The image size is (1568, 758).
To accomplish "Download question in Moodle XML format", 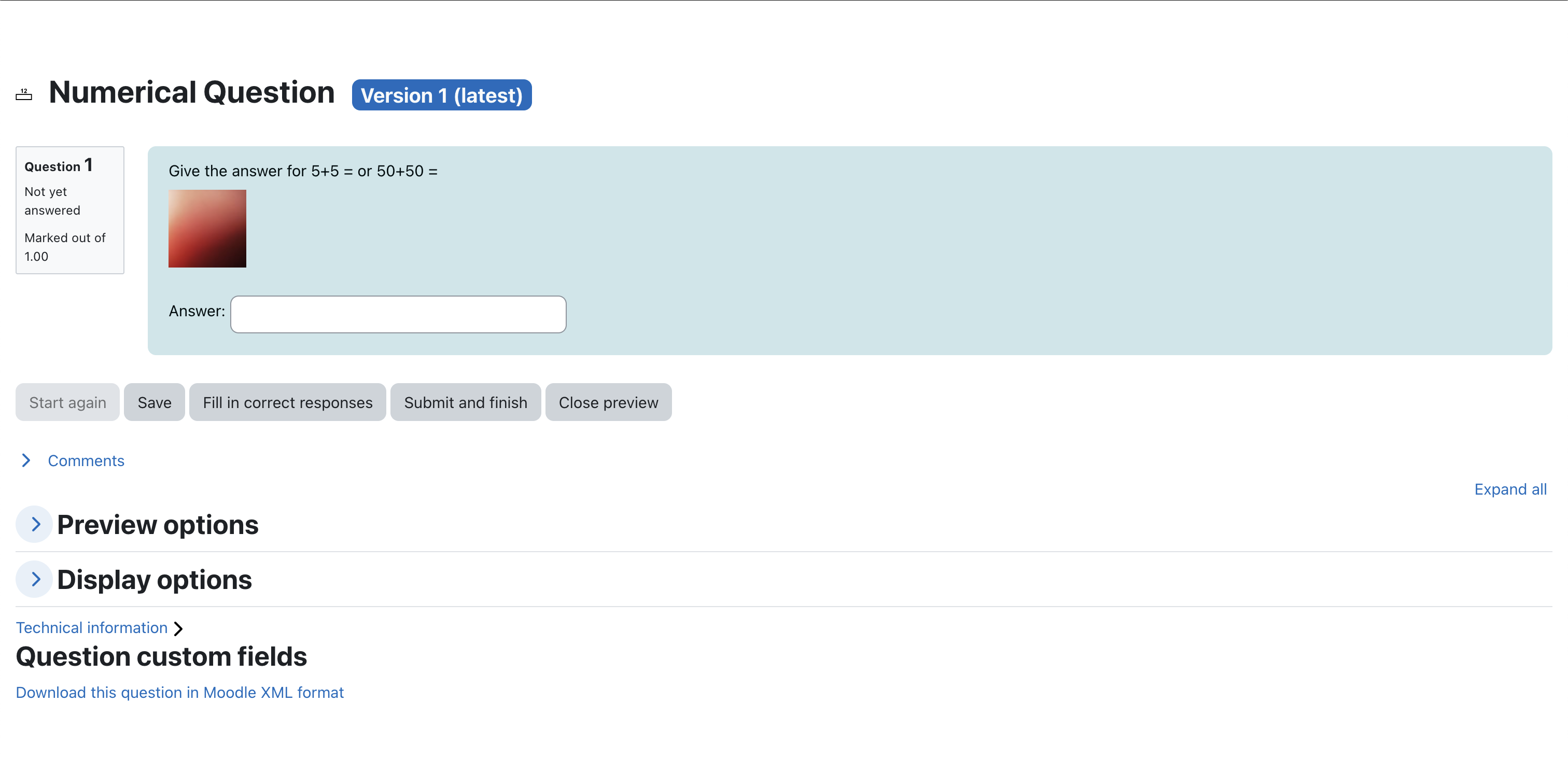I will point(179,692).
